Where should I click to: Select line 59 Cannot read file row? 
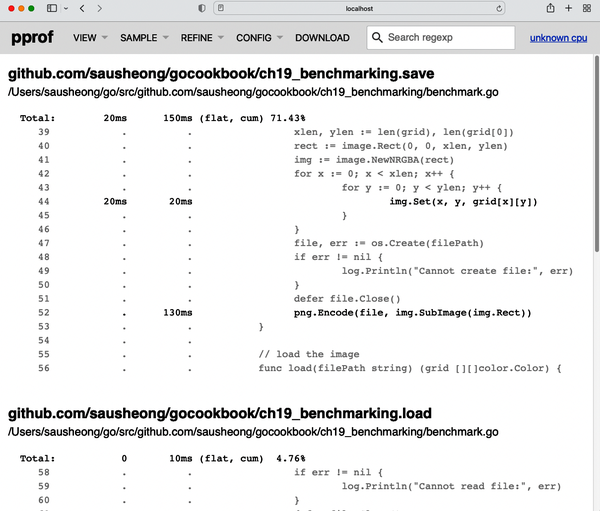(x=300, y=487)
